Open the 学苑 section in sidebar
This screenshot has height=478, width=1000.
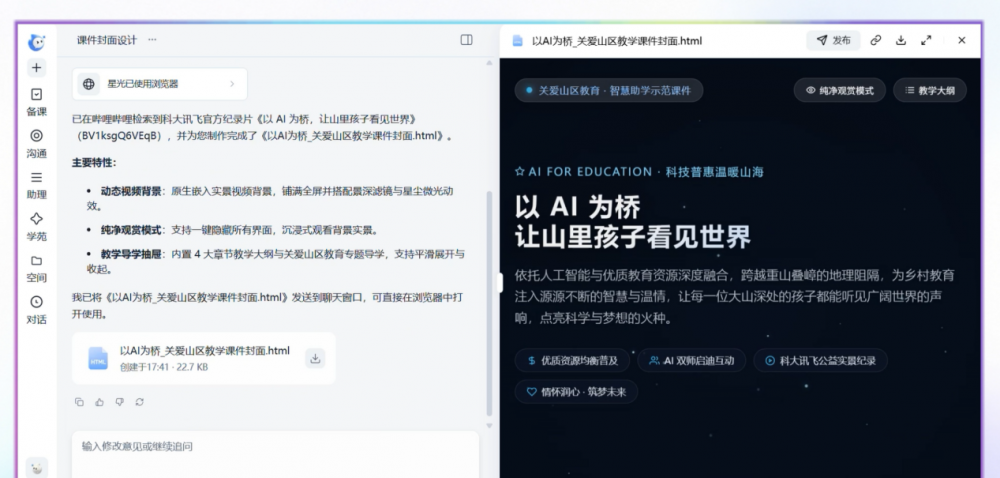click(x=36, y=226)
